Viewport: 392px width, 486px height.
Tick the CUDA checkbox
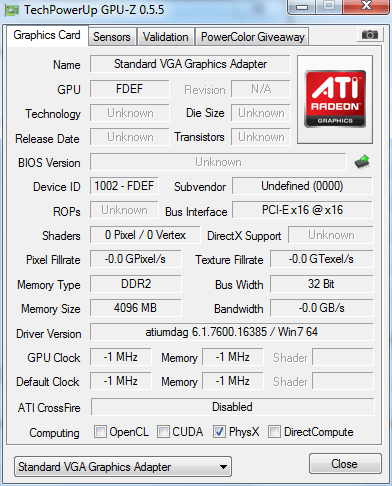point(163,431)
